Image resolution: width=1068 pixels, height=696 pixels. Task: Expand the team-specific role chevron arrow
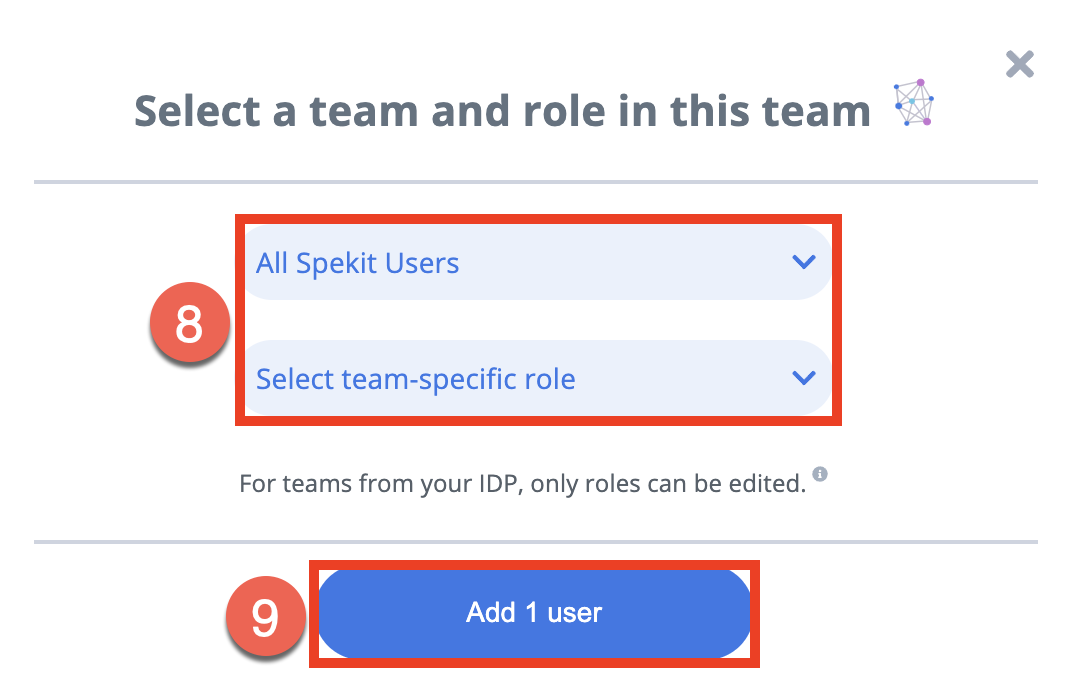pyautogui.click(x=804, y=378)
